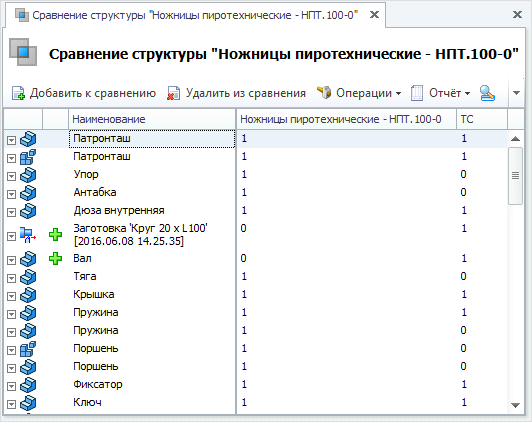This screenshot has width=532, height=422.
Task: Click the Отчёт report sheet icon
Action: (x=417, y=93)
